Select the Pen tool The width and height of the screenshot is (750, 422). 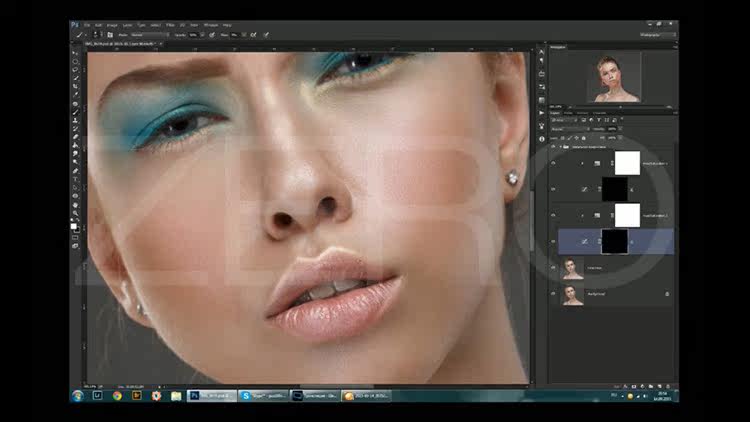[x=75, y=171]
